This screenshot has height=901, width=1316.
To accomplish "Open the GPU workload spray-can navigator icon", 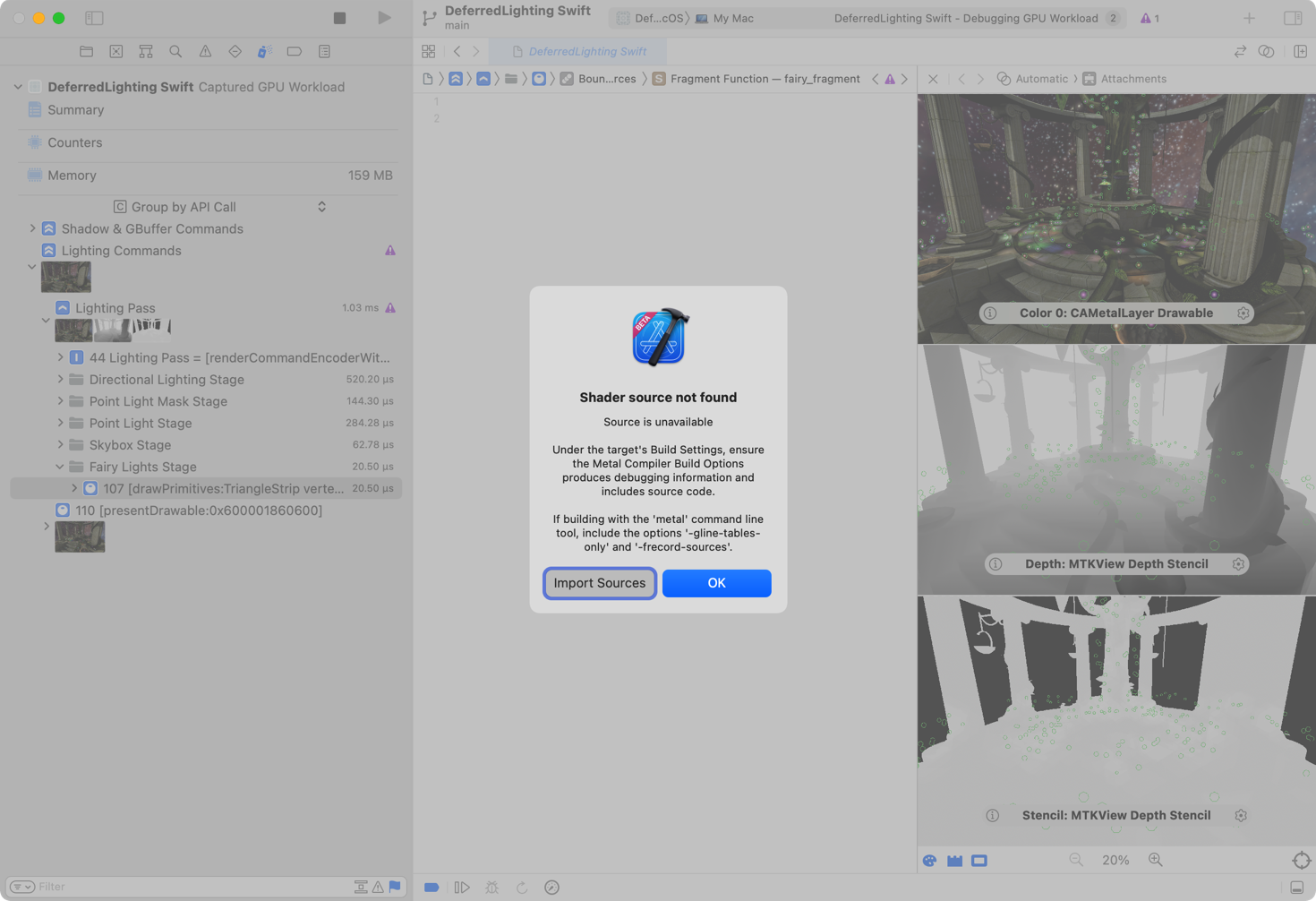I will [264, 51].
